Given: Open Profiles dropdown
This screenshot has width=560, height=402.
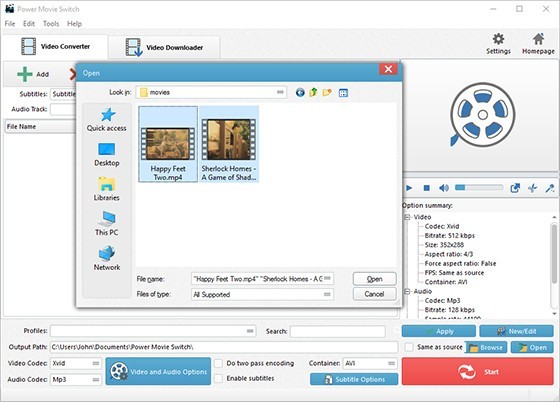Looking at the screenshot, I should pyautogui.click(x=250, y=331).
